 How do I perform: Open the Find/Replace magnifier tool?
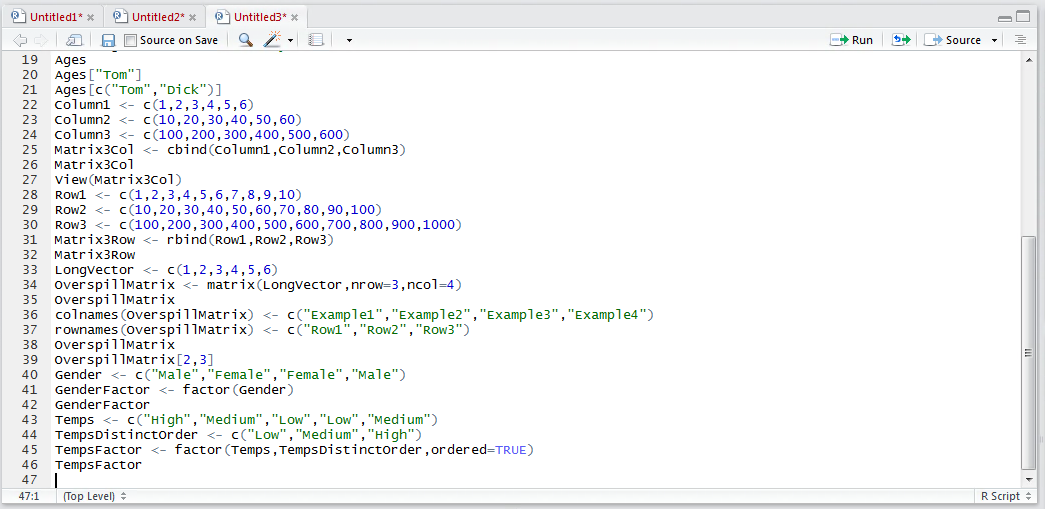coord(245,40)
